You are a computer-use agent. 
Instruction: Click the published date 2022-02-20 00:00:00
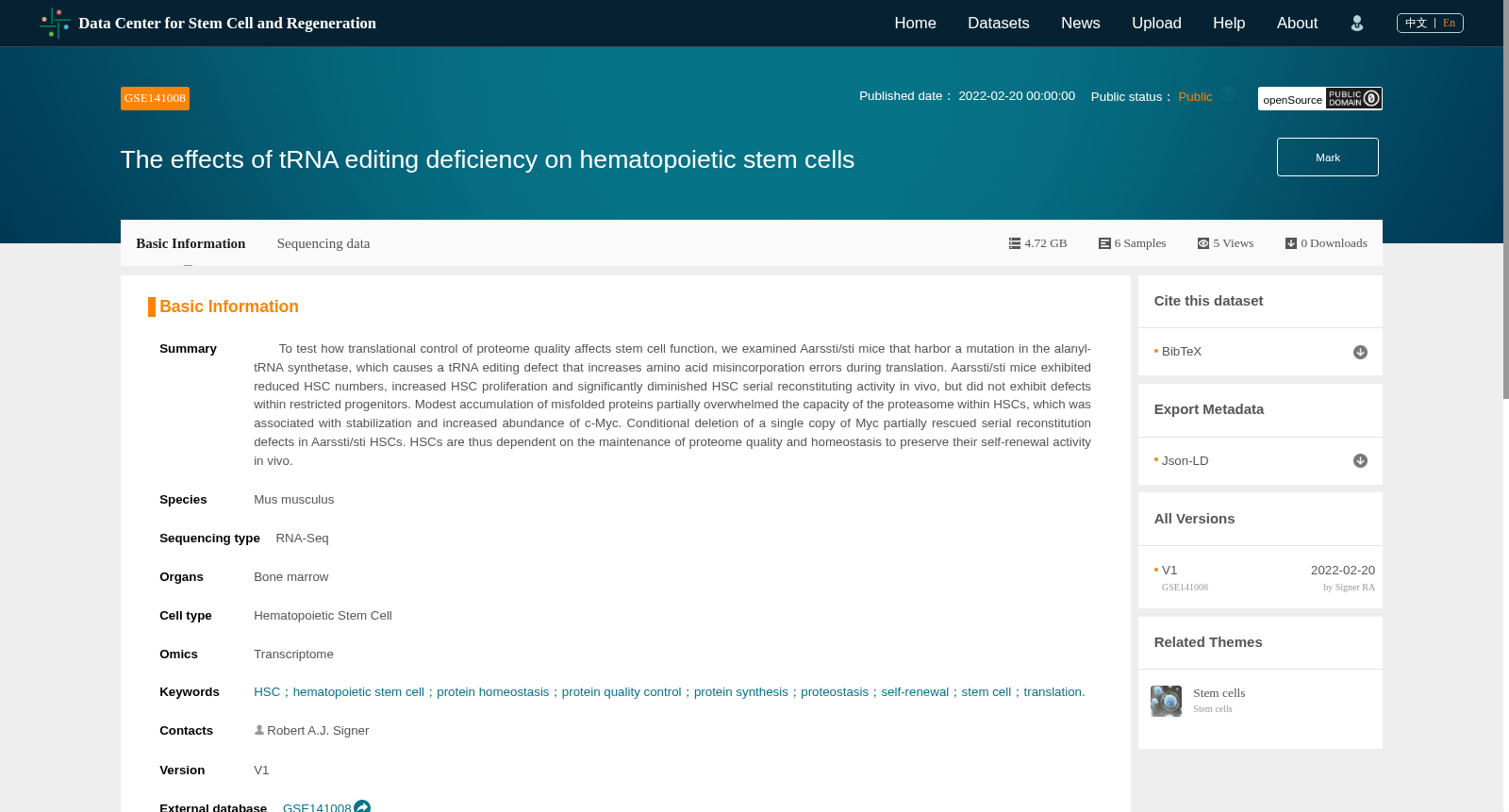[x=1017, y=95]
